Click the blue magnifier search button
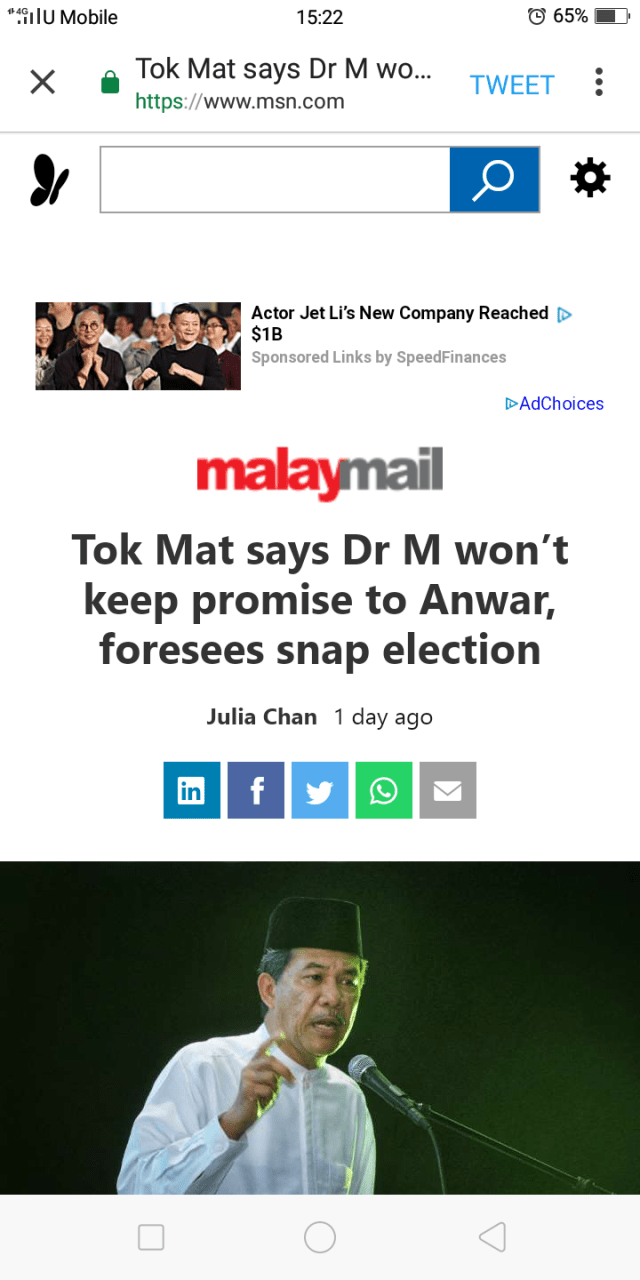 tap(494, 179)
